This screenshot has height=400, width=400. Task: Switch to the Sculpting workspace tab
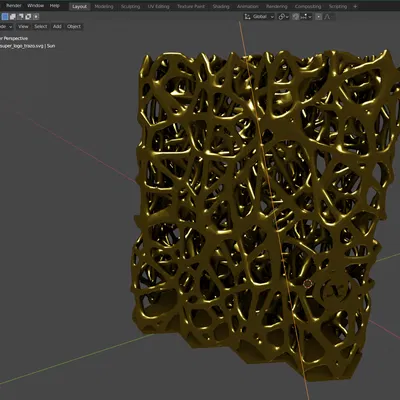(x=130, y=6)
